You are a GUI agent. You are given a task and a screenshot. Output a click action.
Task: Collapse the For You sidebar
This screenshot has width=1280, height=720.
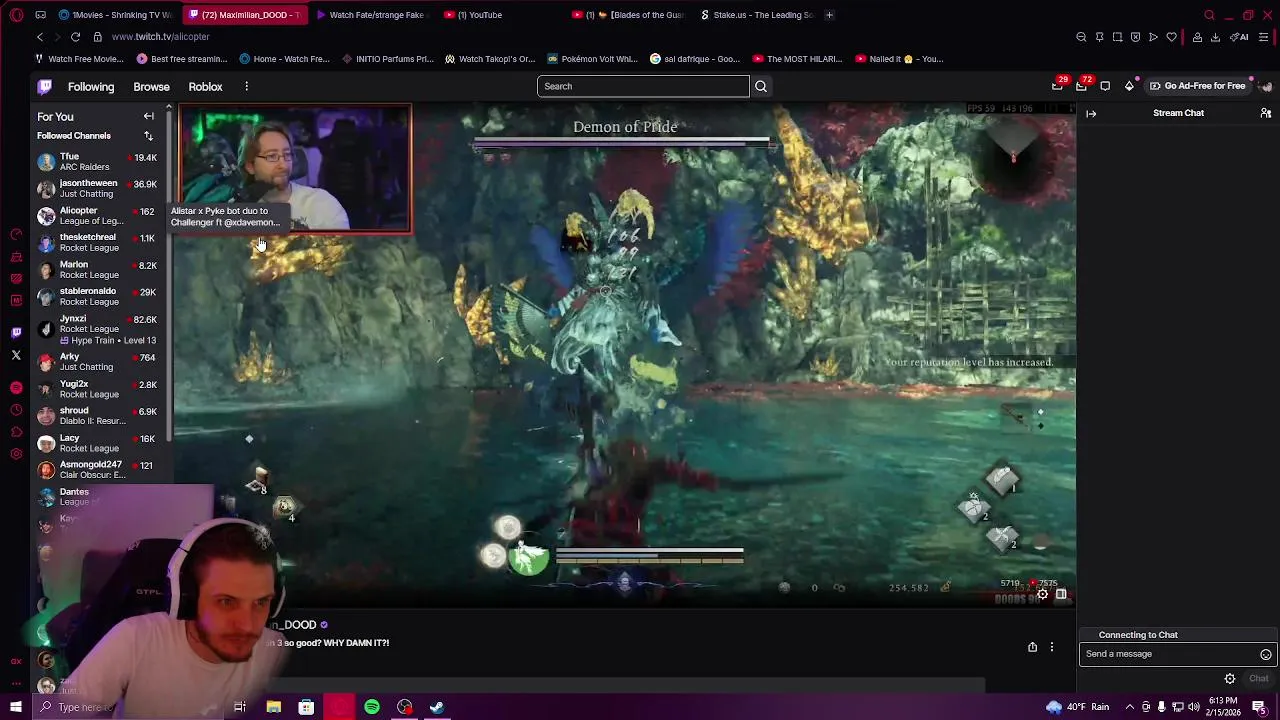pos(149,116)
